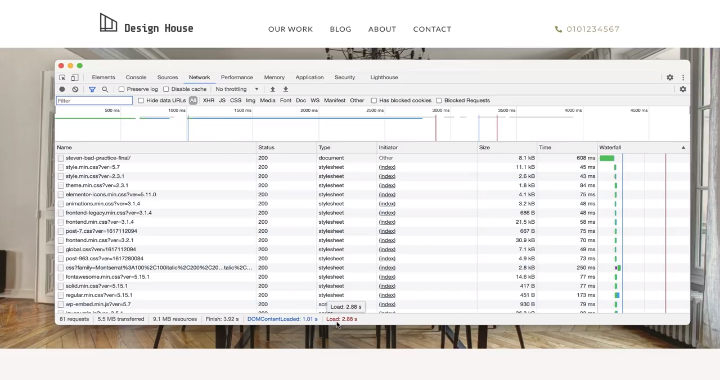The height and width of the screenshot is (380, 720).
Task: Switch to the Console tab
Action: (x=136, y=78)
